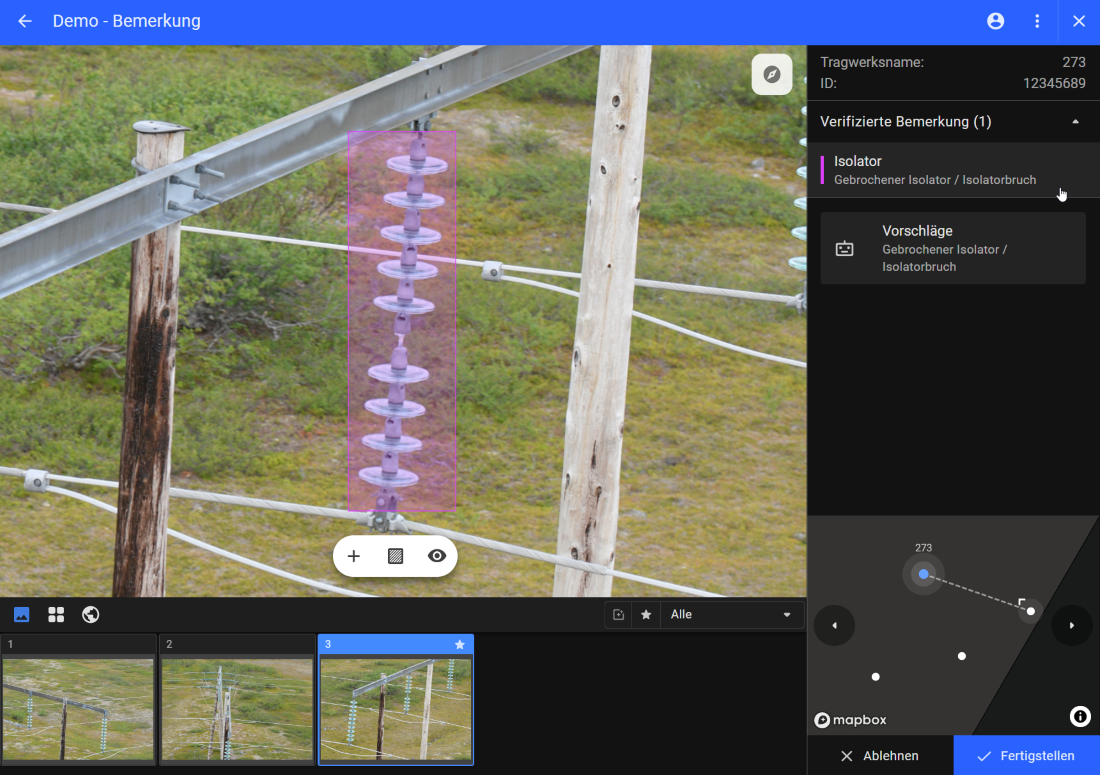Open the three-dot more options menu
Image resolution: width=1100 pixels, height=775 pixels.
point(1037,21)
